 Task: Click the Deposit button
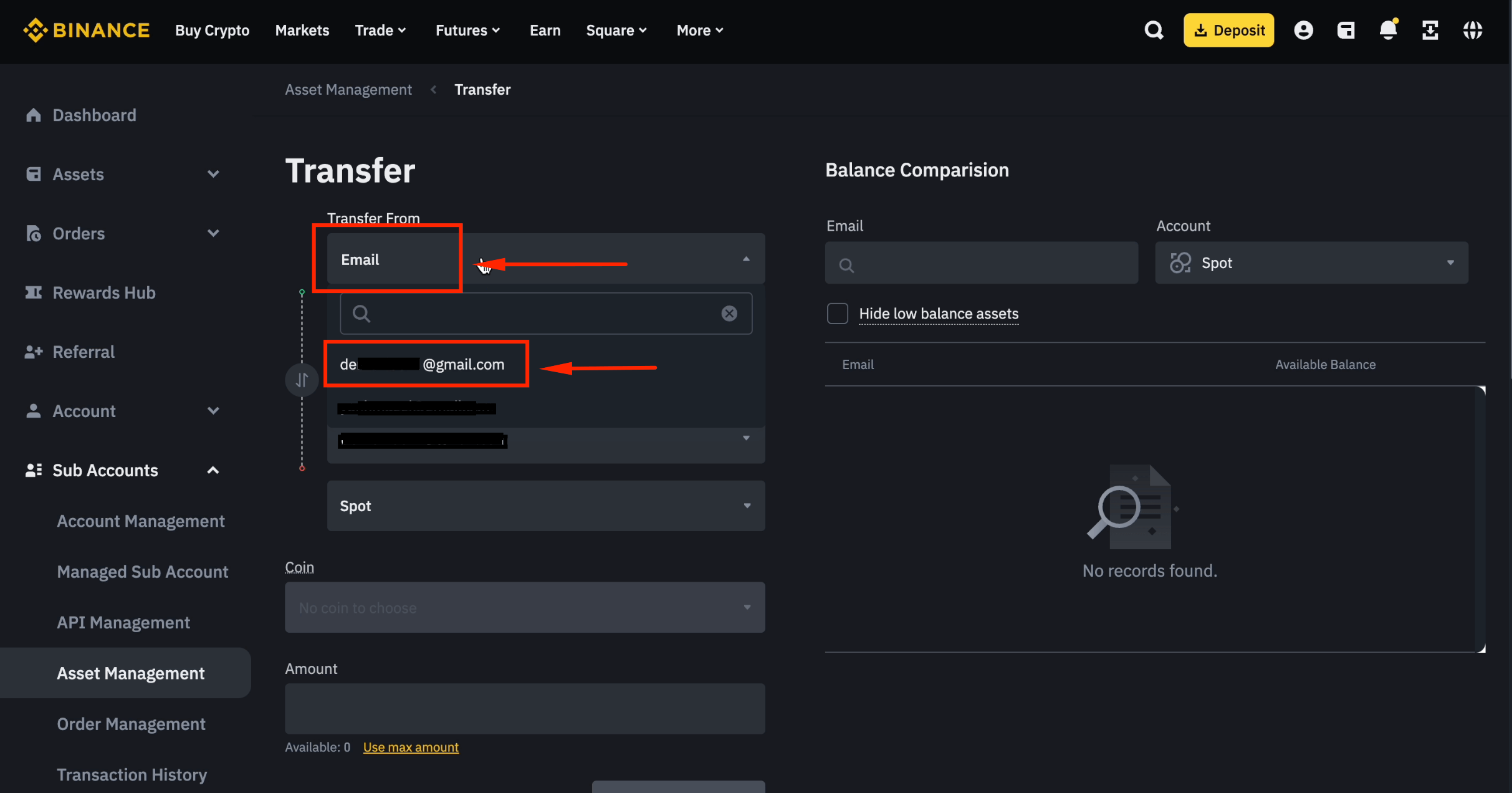[x=1228, y=30]
